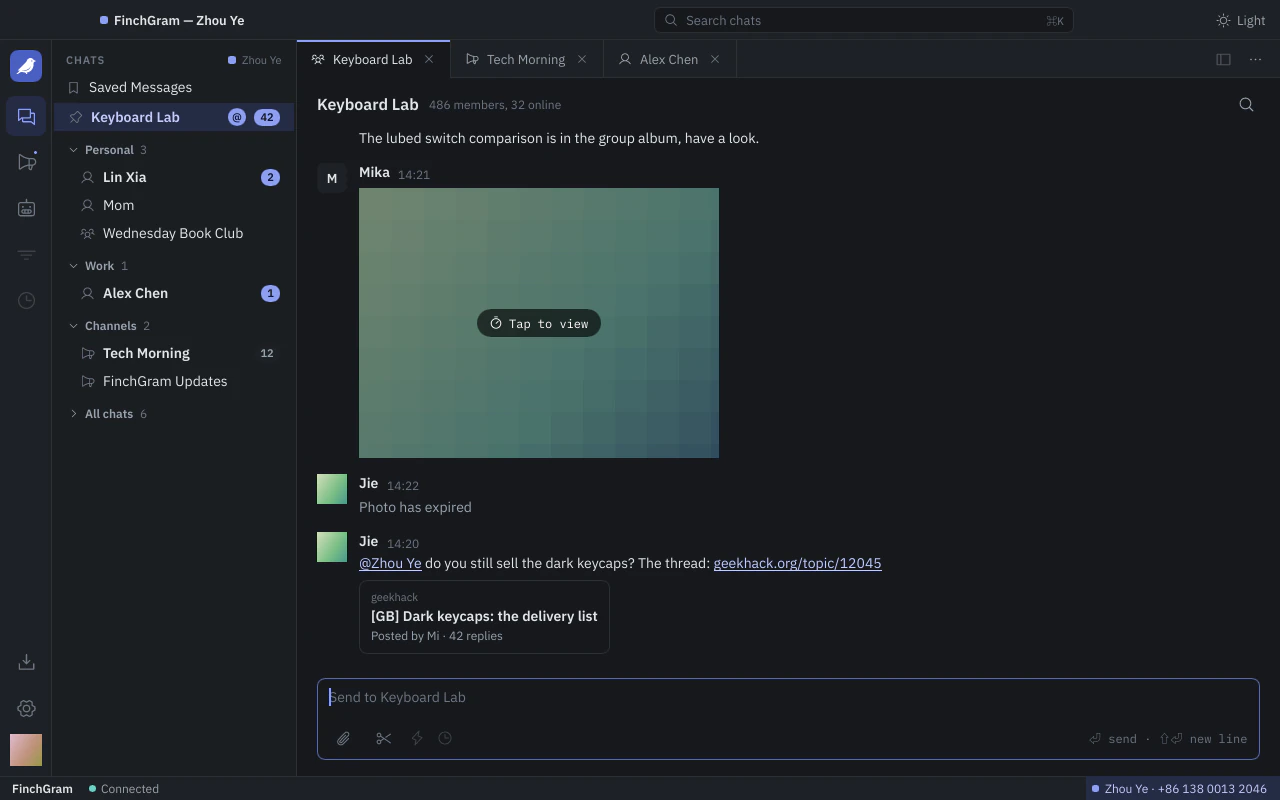
Task: Open Saved Messages
Action: 174,88
